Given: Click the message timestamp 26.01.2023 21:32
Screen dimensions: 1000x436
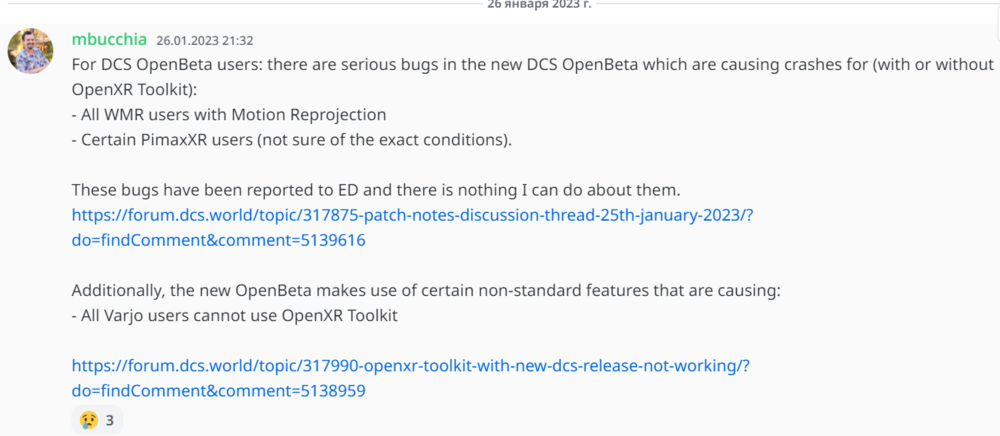Looking at the screenshot, I should click(204, 41).
